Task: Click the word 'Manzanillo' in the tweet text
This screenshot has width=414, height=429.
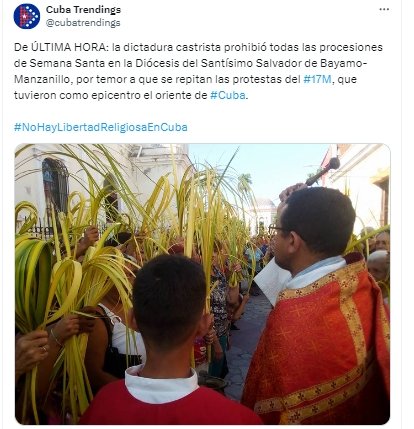Action: click(42, 79)
